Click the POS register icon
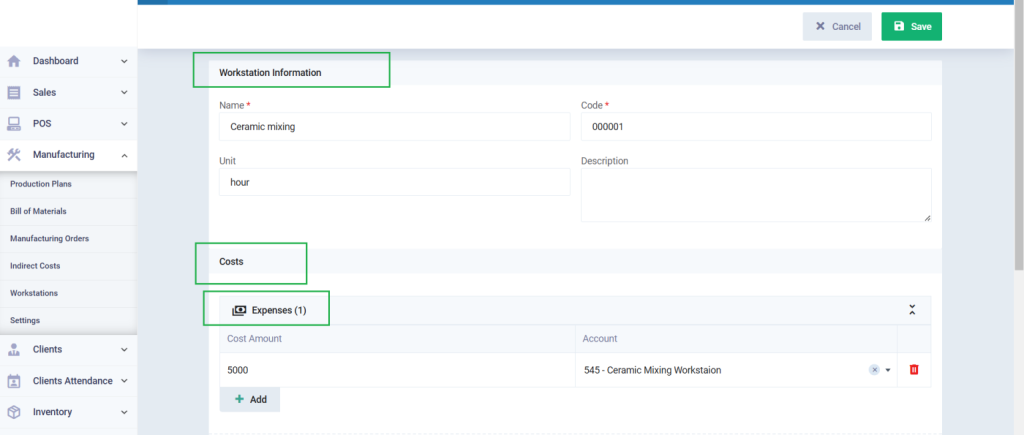 [x=14, y=123]
